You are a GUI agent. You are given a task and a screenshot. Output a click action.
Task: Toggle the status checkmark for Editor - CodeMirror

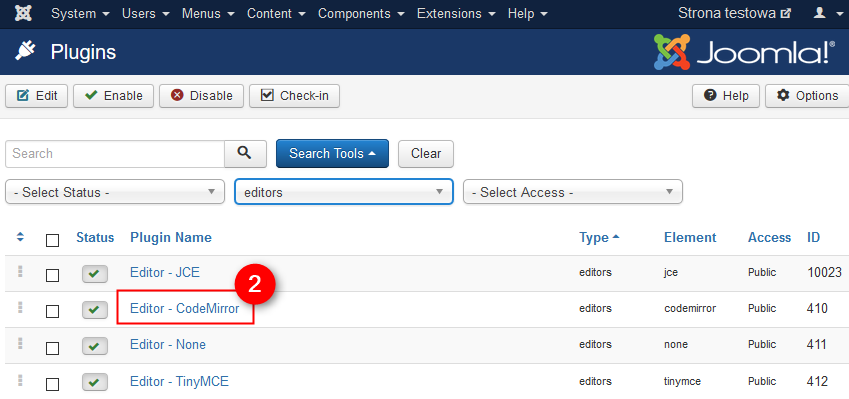[95, 310]
